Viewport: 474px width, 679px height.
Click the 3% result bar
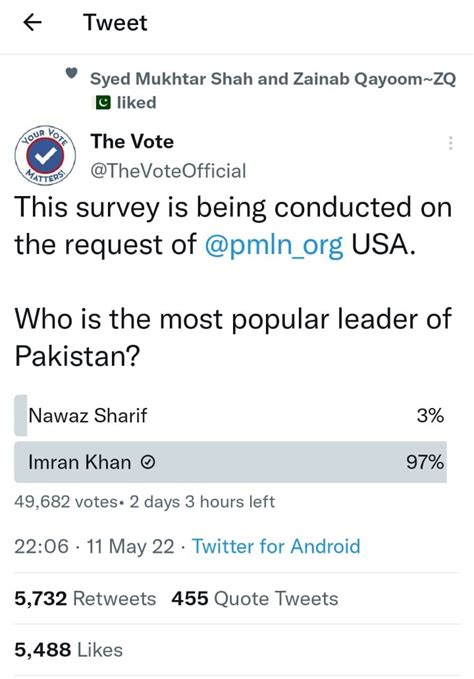[21, 415]
